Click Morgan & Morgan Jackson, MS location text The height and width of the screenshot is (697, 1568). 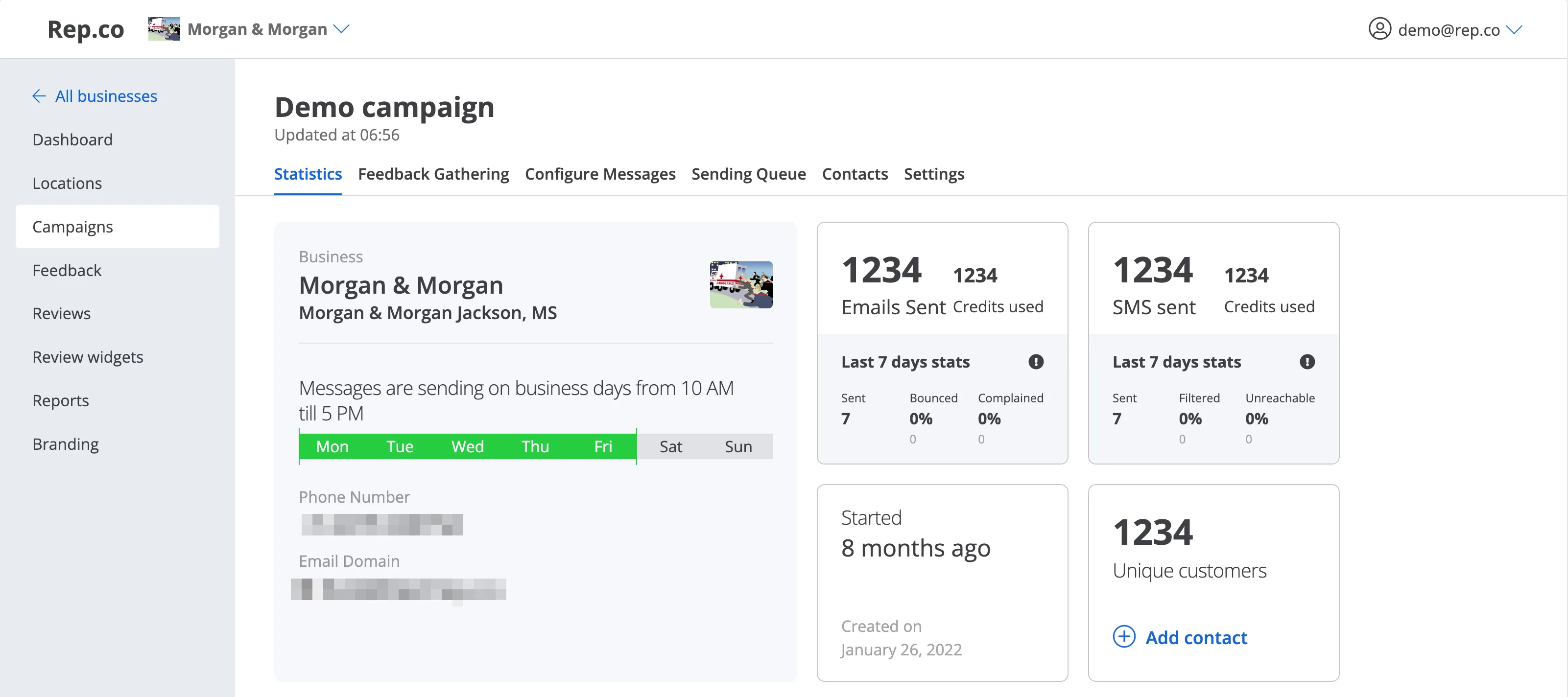(x=428, y=313)
